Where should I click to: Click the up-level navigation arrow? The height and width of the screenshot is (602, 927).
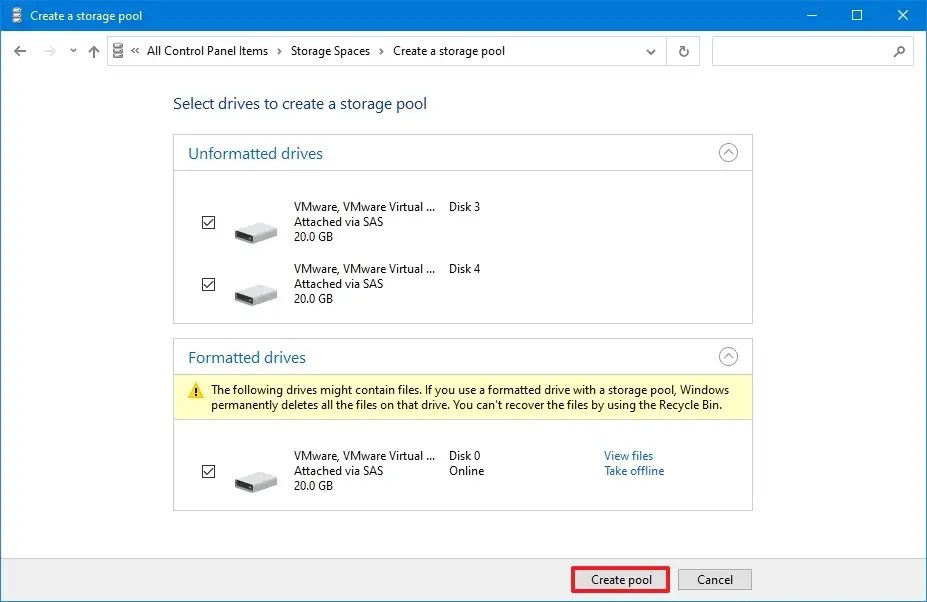point(93,51)
